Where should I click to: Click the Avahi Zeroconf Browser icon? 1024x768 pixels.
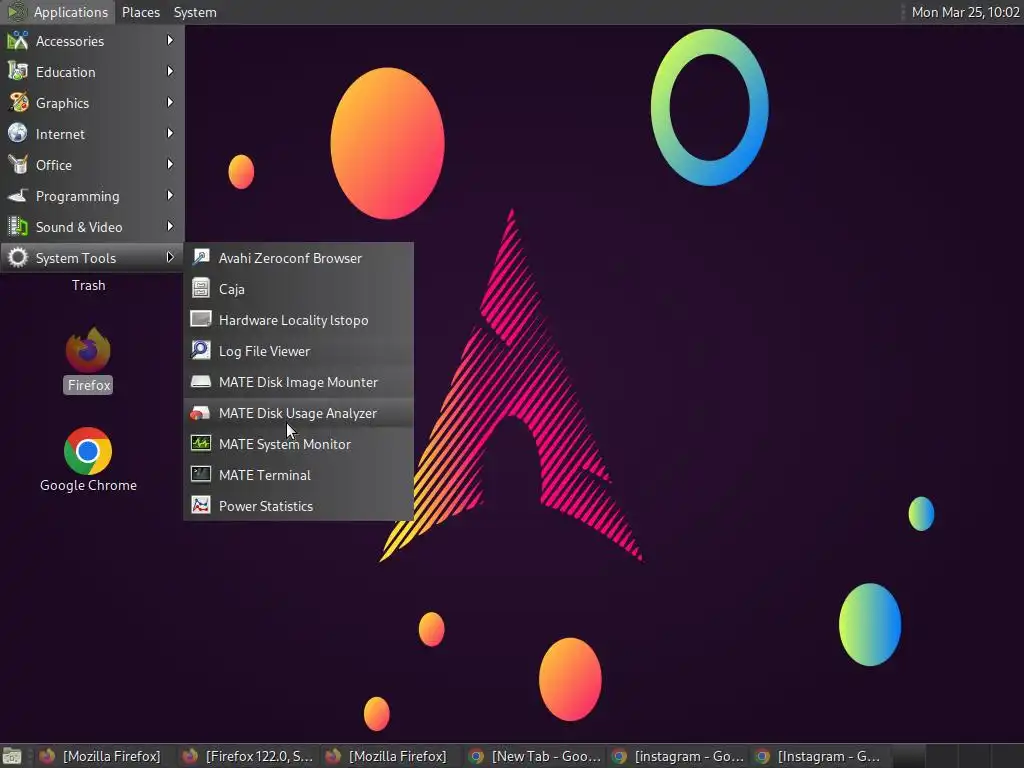(200, 257)
